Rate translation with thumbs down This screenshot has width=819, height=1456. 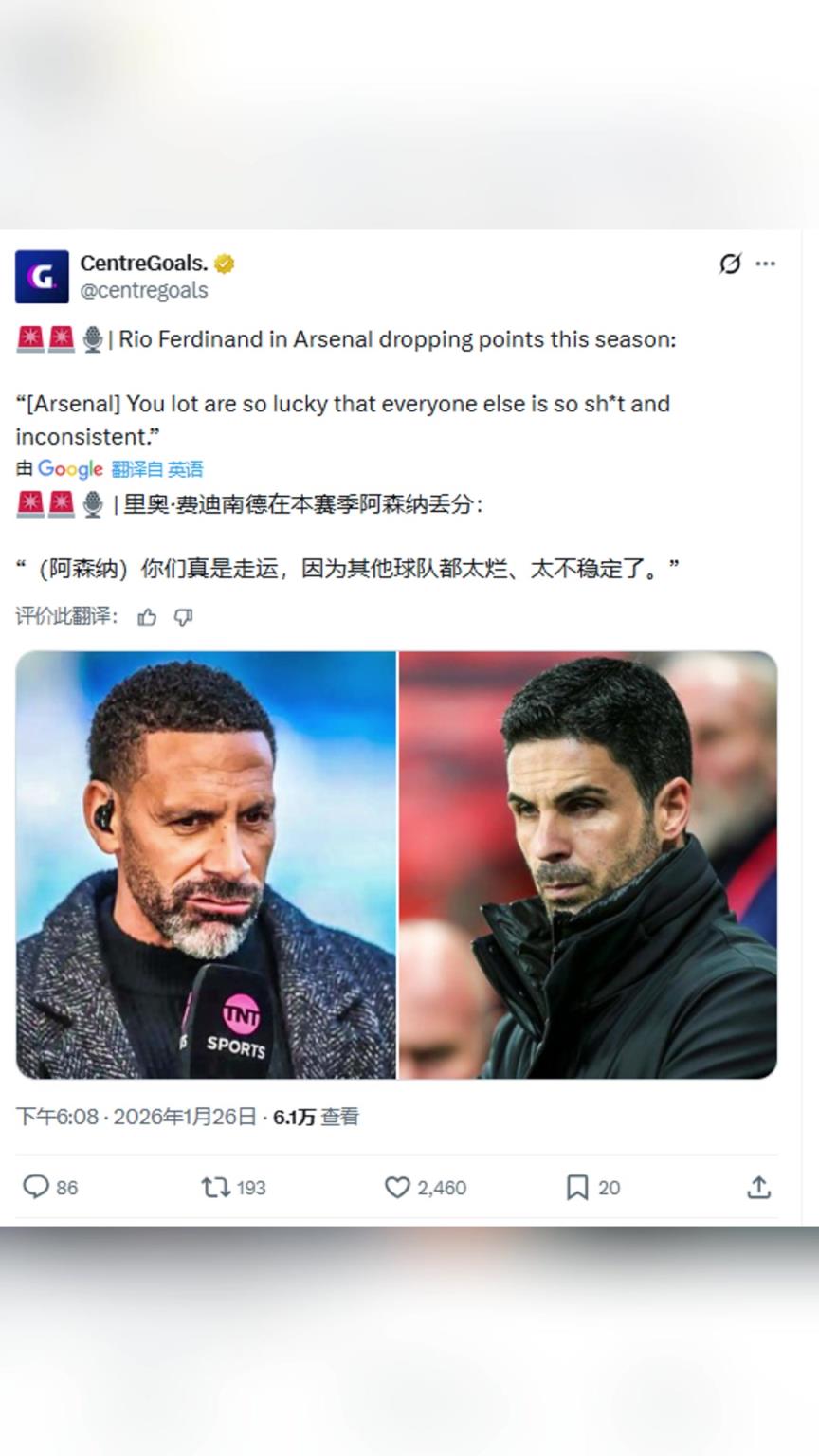point(184,617)
